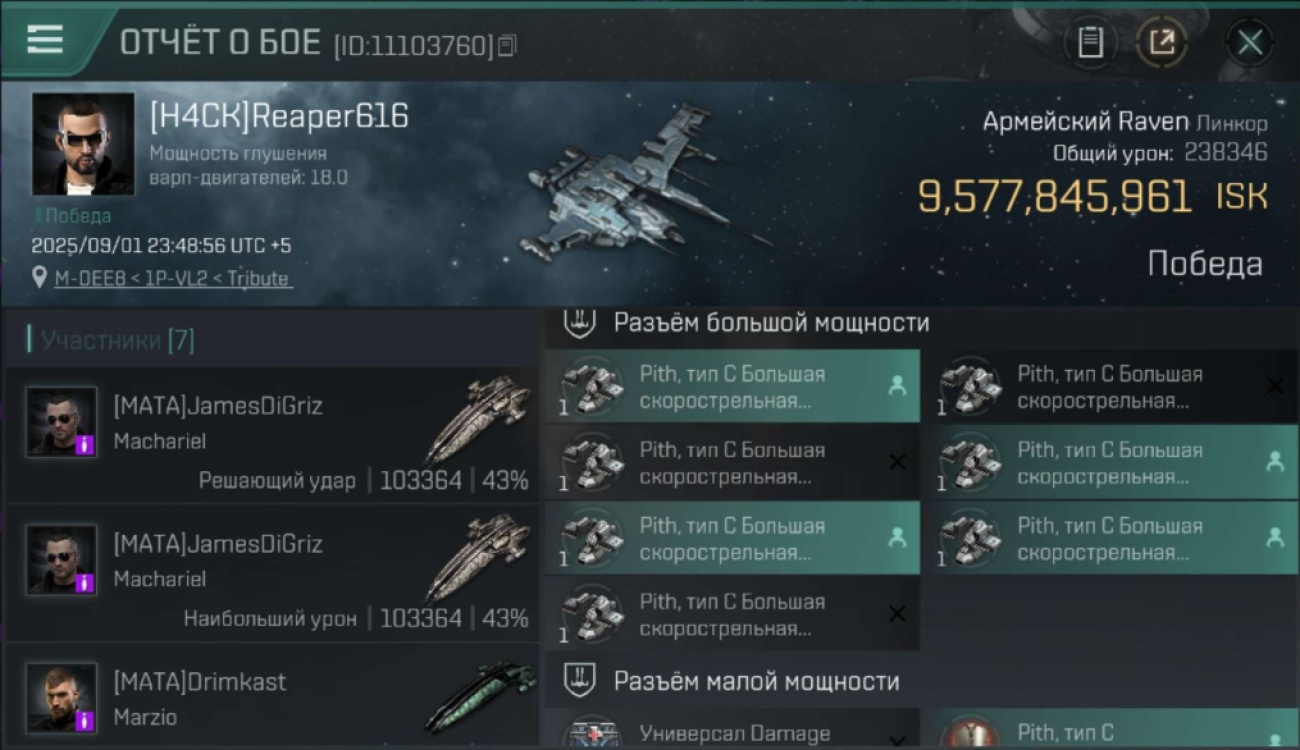Image resolution: width=1300 pixels, height=750 pixels.
Task: Copy the battle report ID
Action: coord(508,45)
